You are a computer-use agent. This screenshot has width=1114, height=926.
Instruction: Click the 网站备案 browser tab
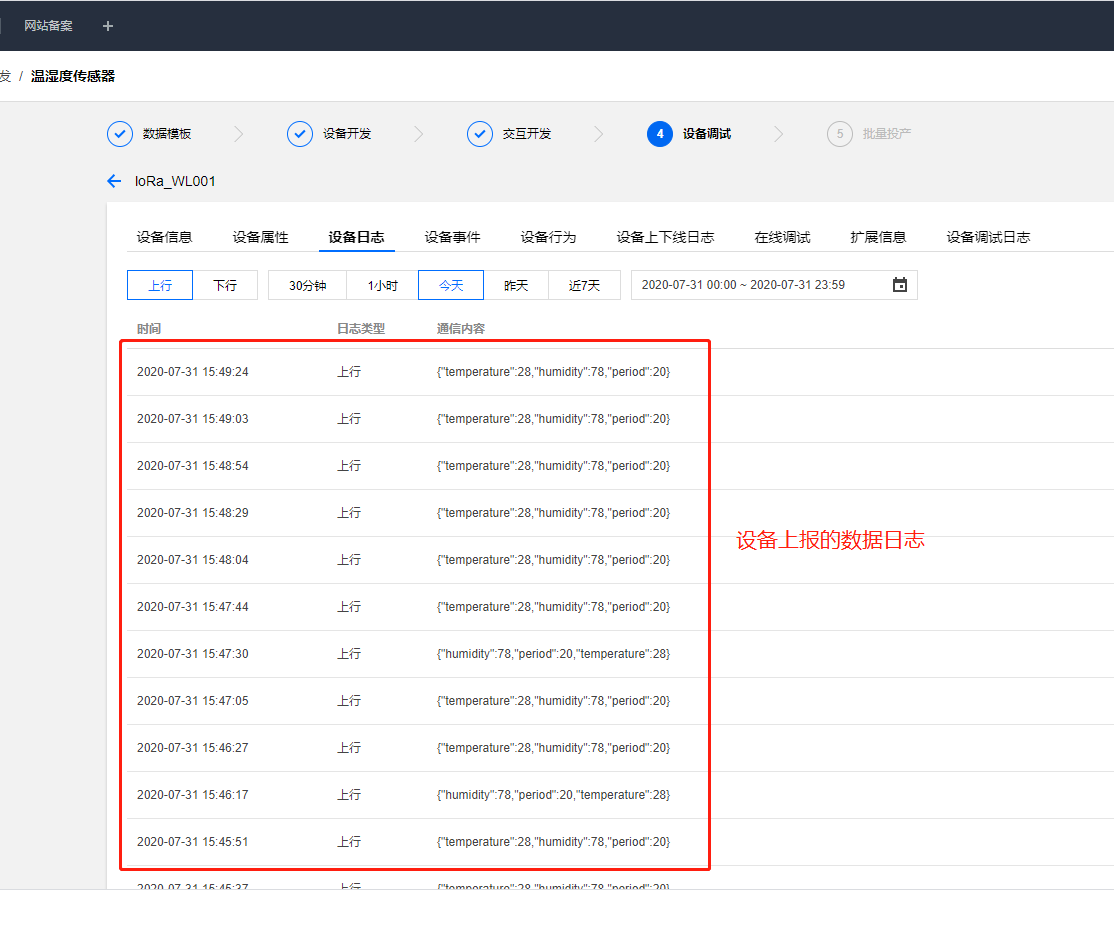coord(48,26)
